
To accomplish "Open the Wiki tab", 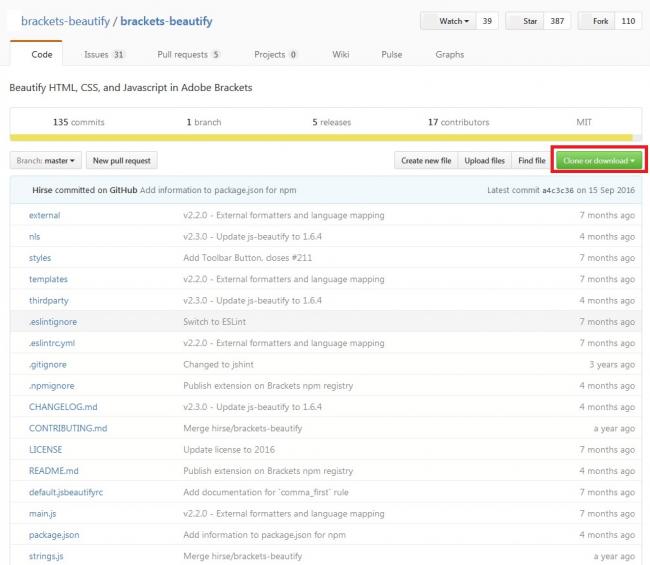I will (341, 54).
